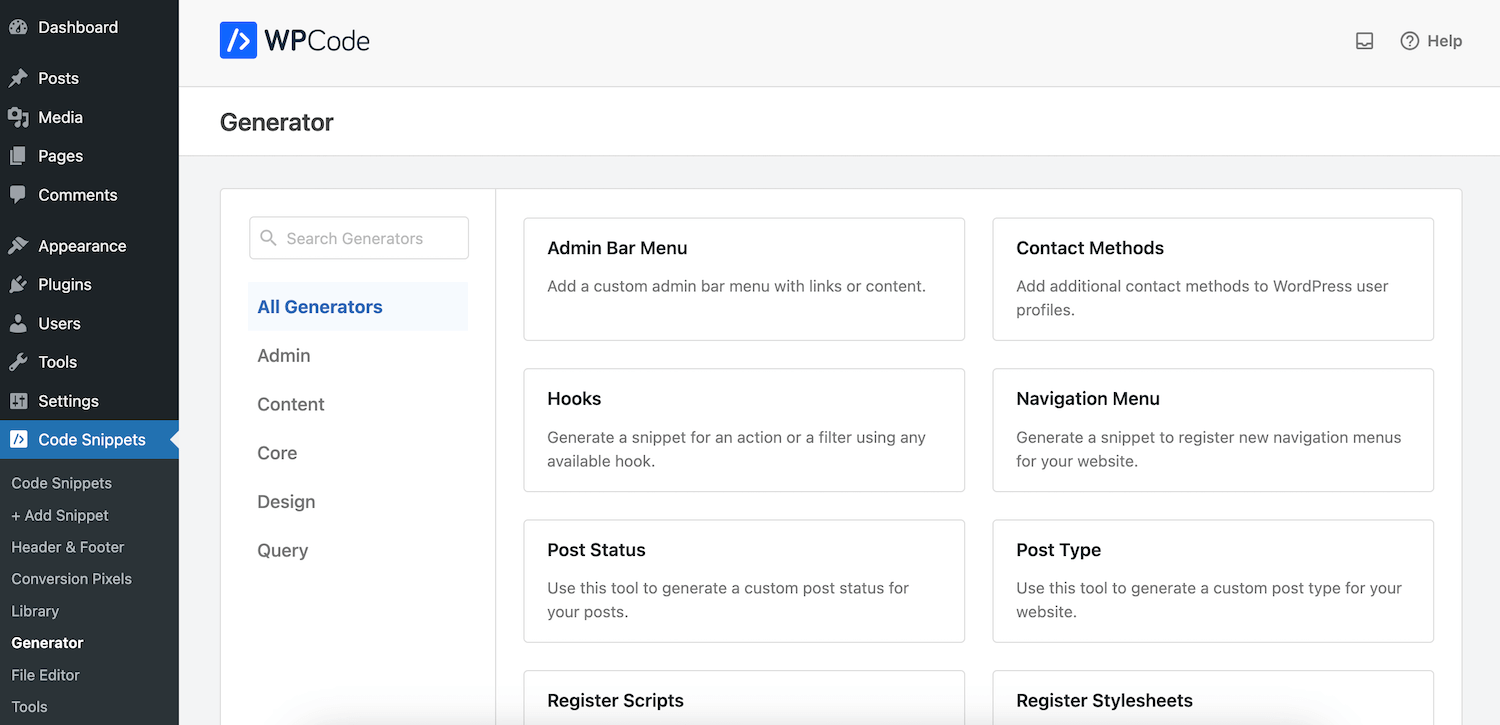The height and width of the screenshot is (725, 1500).
Task: Open the Library submenu link
Action: pyautogui.click(x=35, y=611)
